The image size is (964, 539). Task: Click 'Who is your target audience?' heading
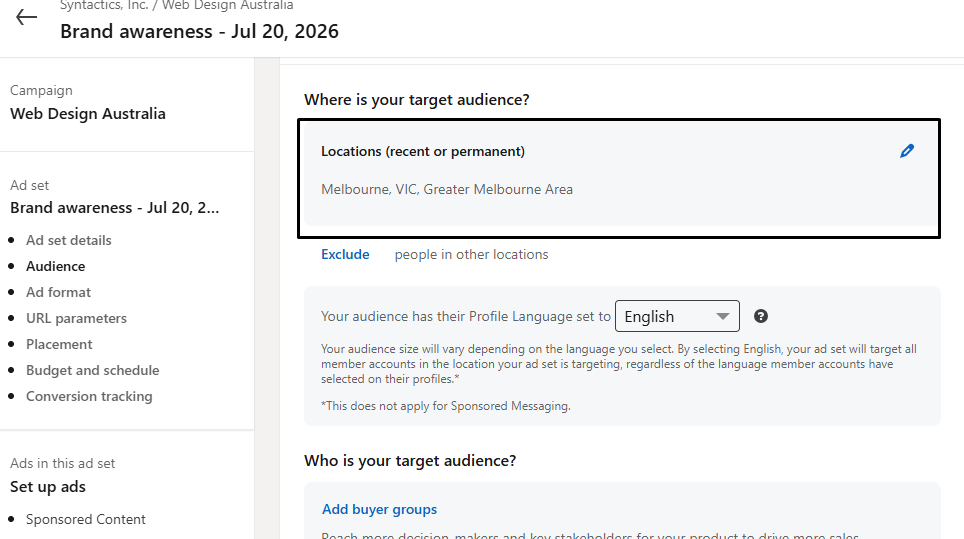coord(410,461)
